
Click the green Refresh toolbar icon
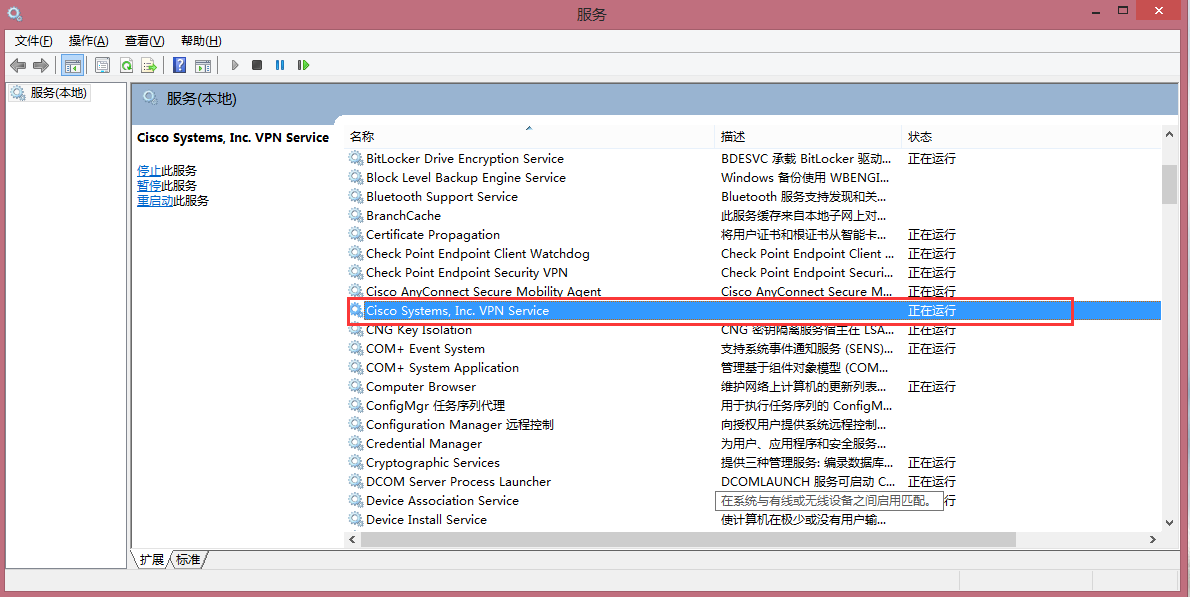(126, 65)
